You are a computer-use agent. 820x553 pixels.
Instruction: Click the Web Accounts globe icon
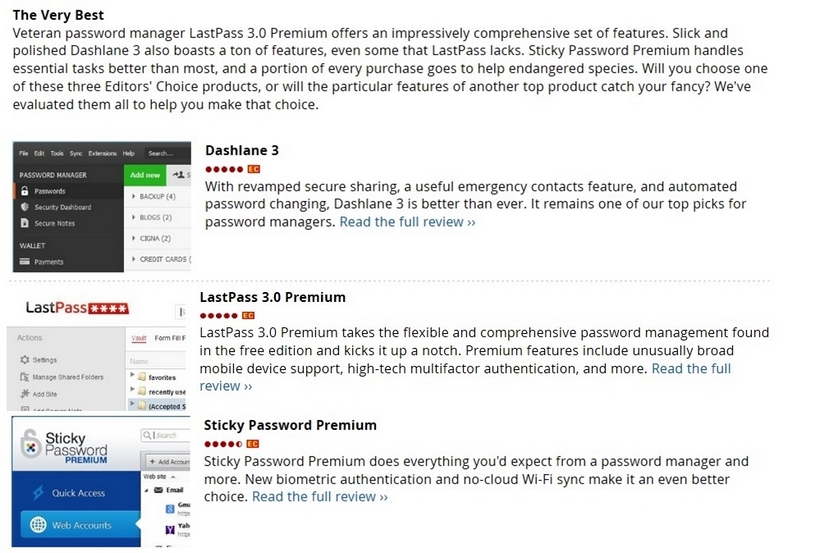click(38, 525)
